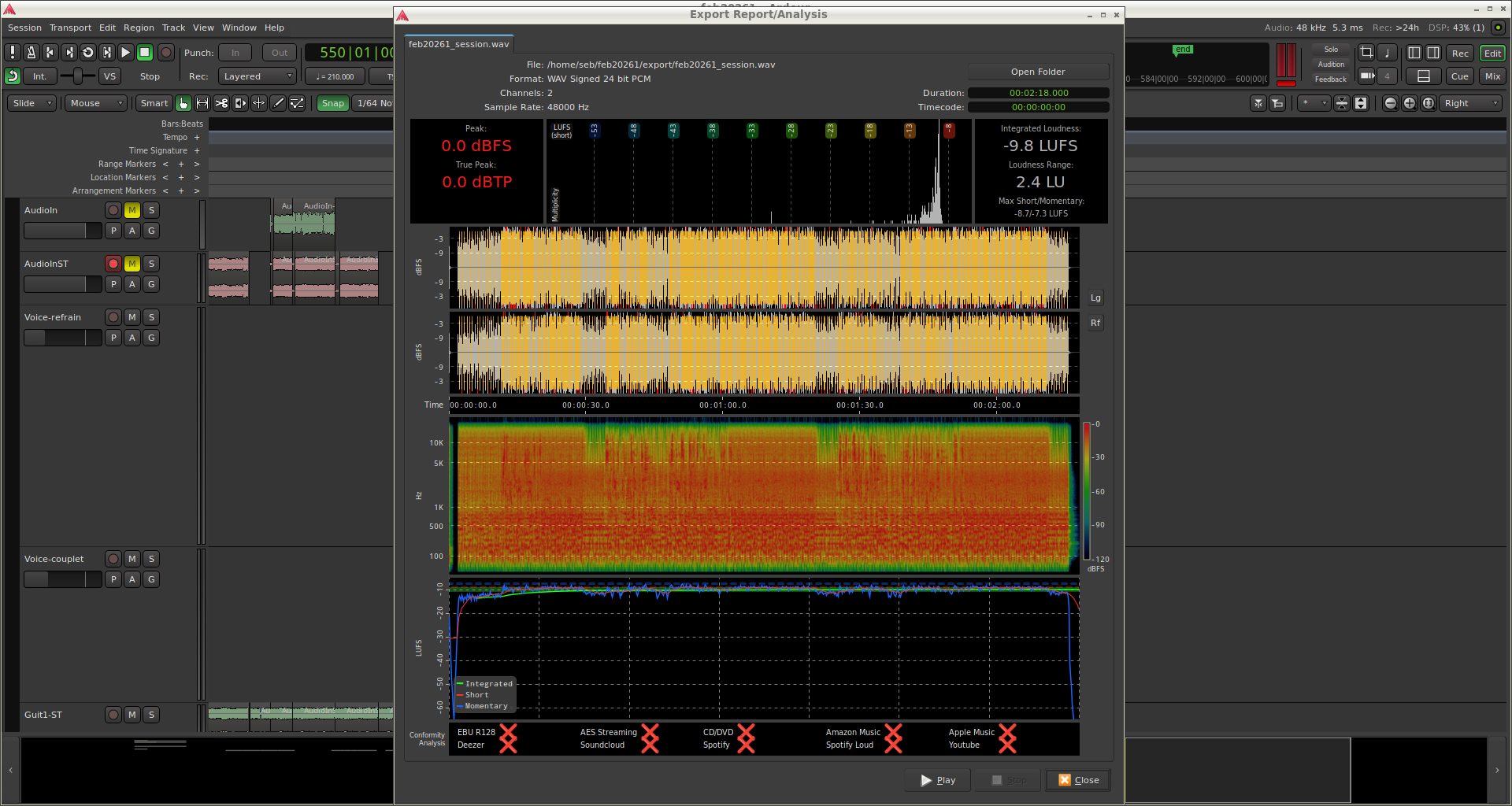Image resolution: width=1512 pixels, height=806 pixels.
Task: Toggle the metronome click button
Action: (31, 53)
